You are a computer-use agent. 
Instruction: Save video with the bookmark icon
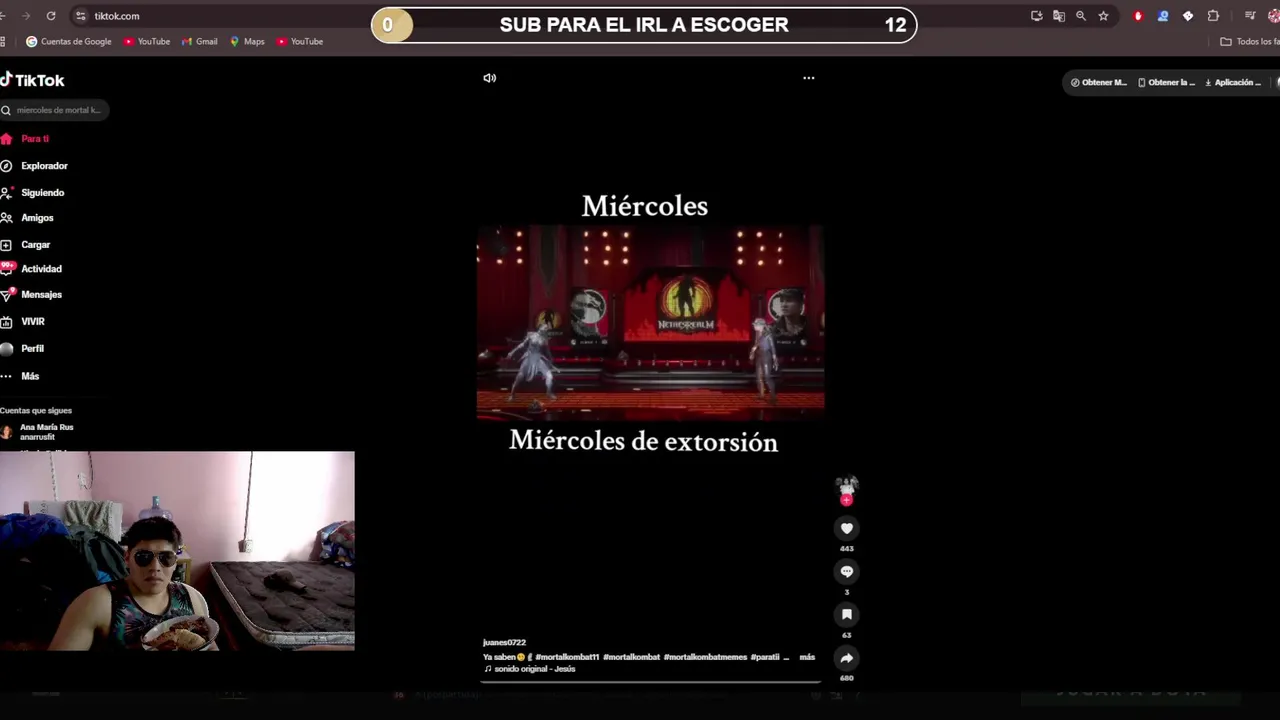coord(846,614)
